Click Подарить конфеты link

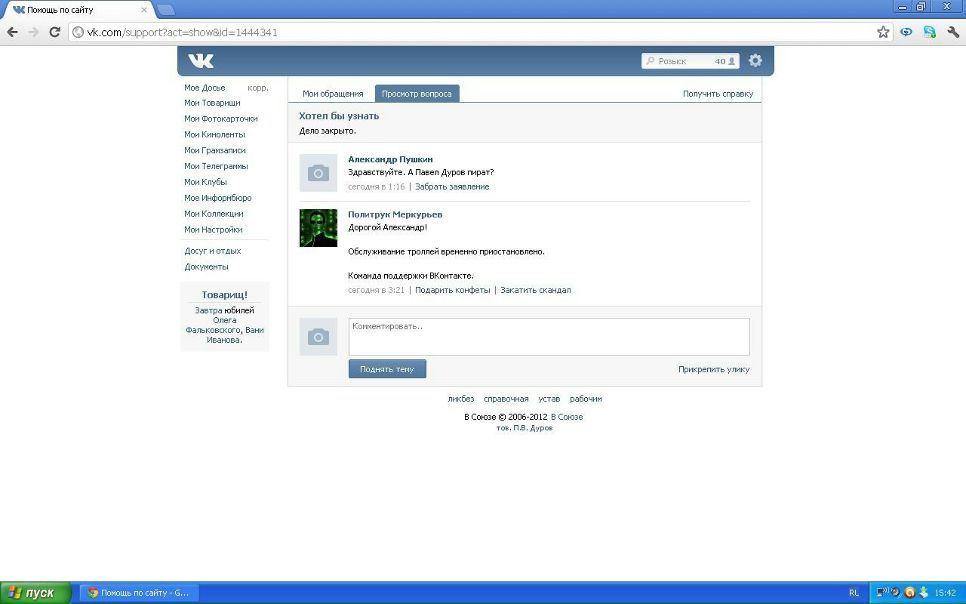452,290
